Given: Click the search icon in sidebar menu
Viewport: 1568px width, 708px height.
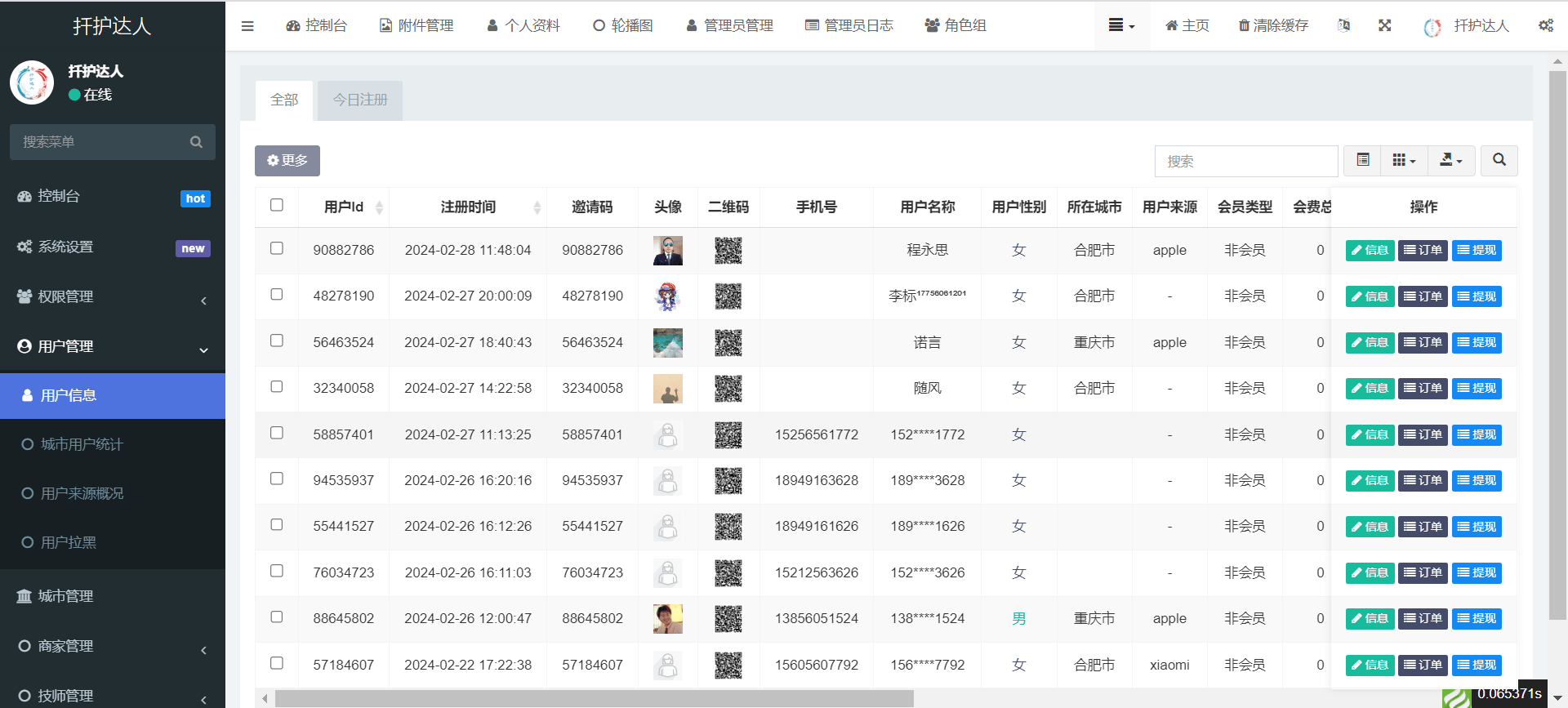Looking at the screenshot, I should pyautogui.click(x=196, y=142).
